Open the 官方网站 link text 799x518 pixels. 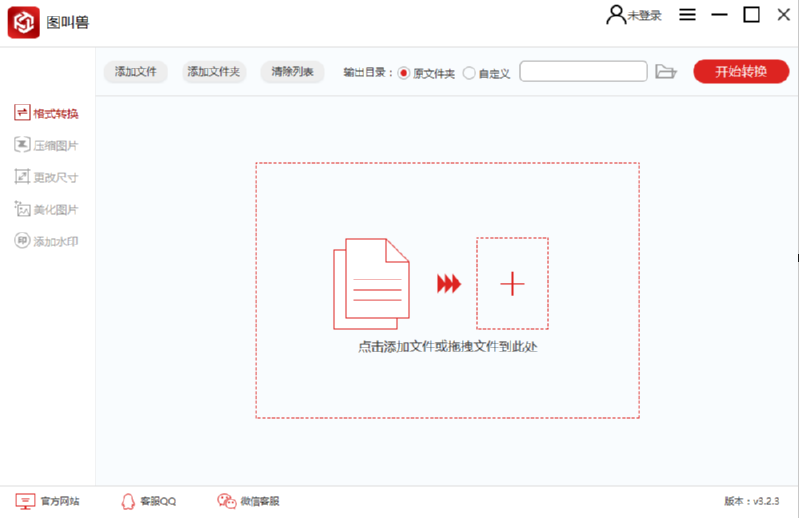coord(60,501)
